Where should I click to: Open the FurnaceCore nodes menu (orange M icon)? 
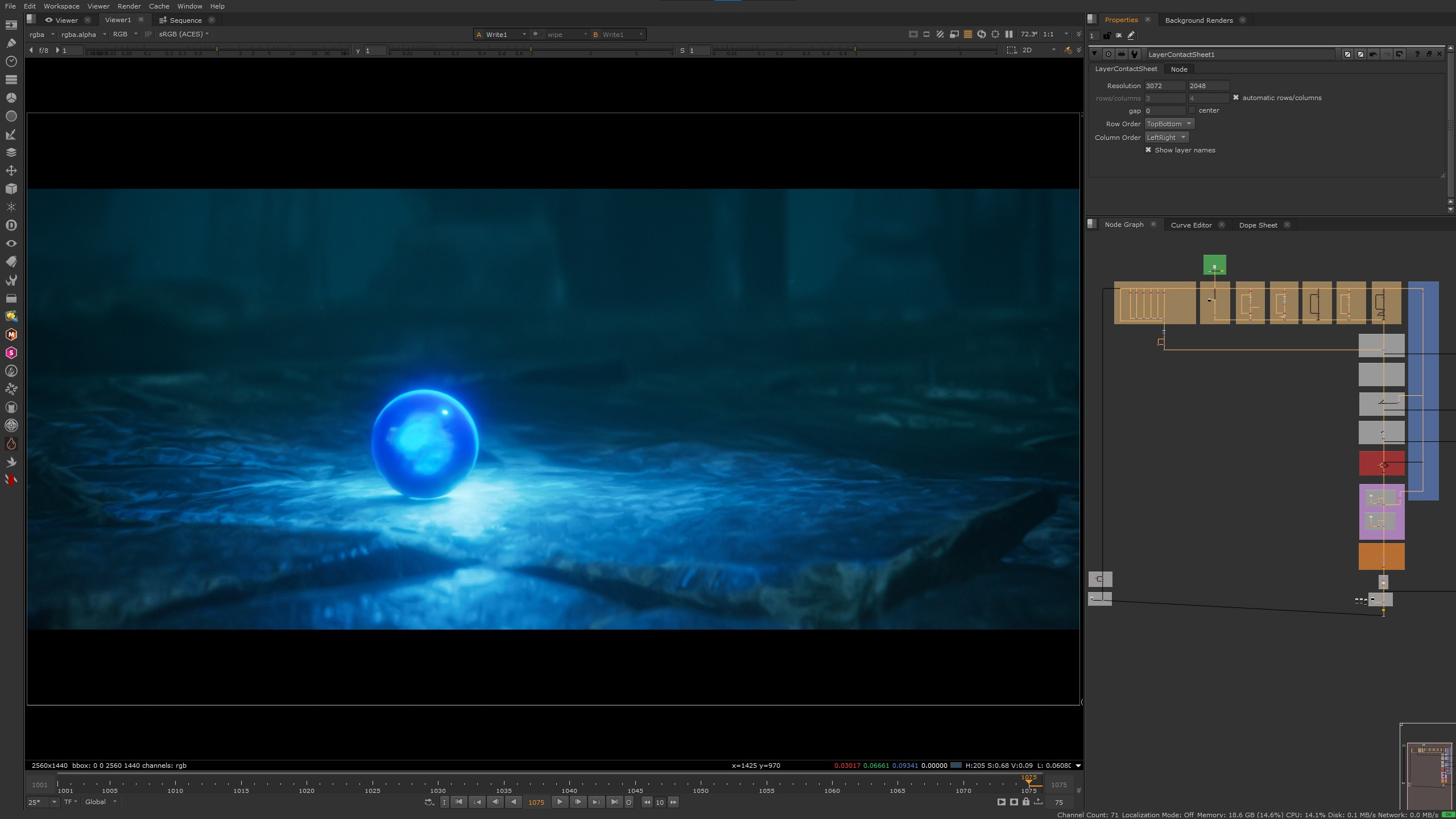tap(11, 334)
